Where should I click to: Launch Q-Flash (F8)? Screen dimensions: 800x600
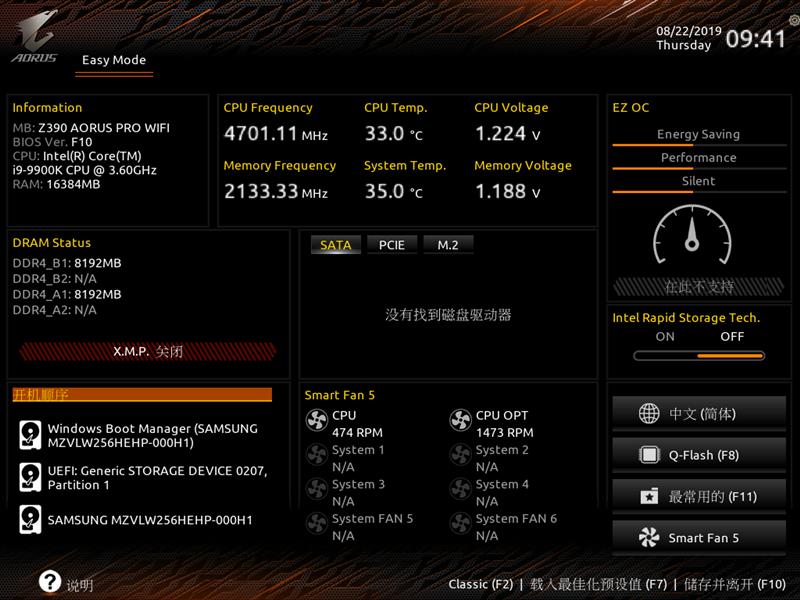[x=699, y=455]
